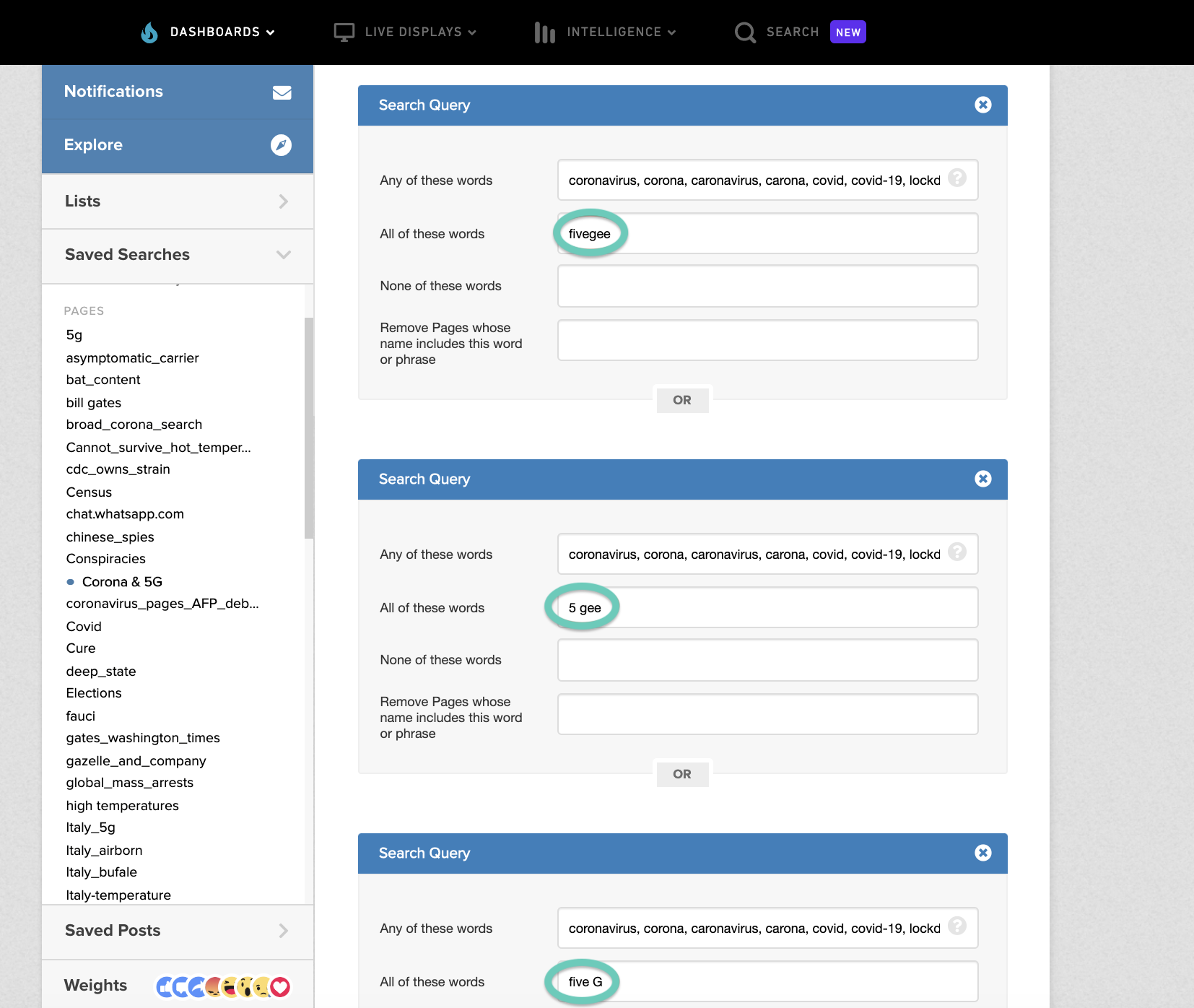1194x1008 pixels.
Task: Close the first Search Query panel
Action: (982, 105)
